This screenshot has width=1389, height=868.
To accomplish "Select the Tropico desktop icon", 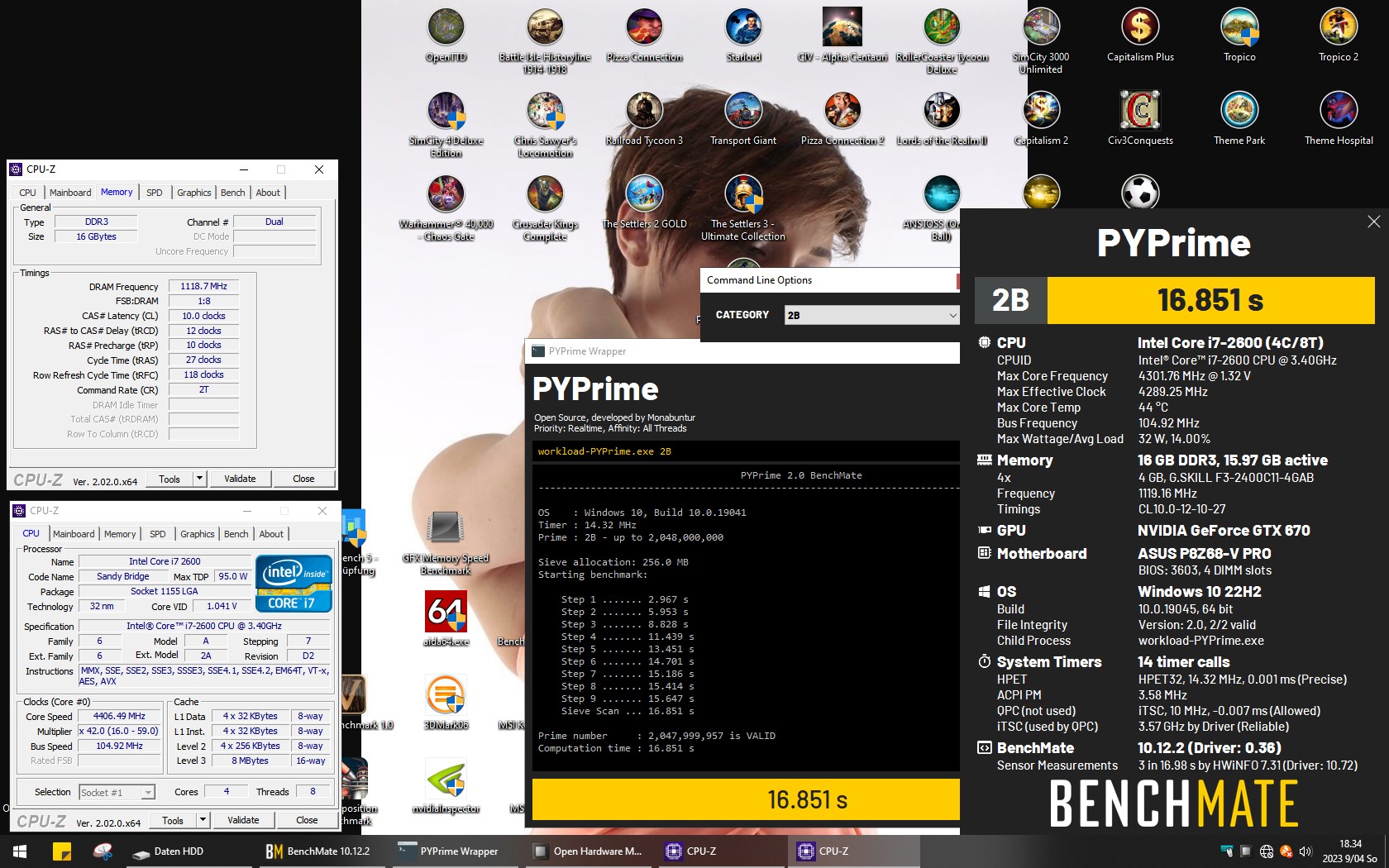I will (1239, 36).
